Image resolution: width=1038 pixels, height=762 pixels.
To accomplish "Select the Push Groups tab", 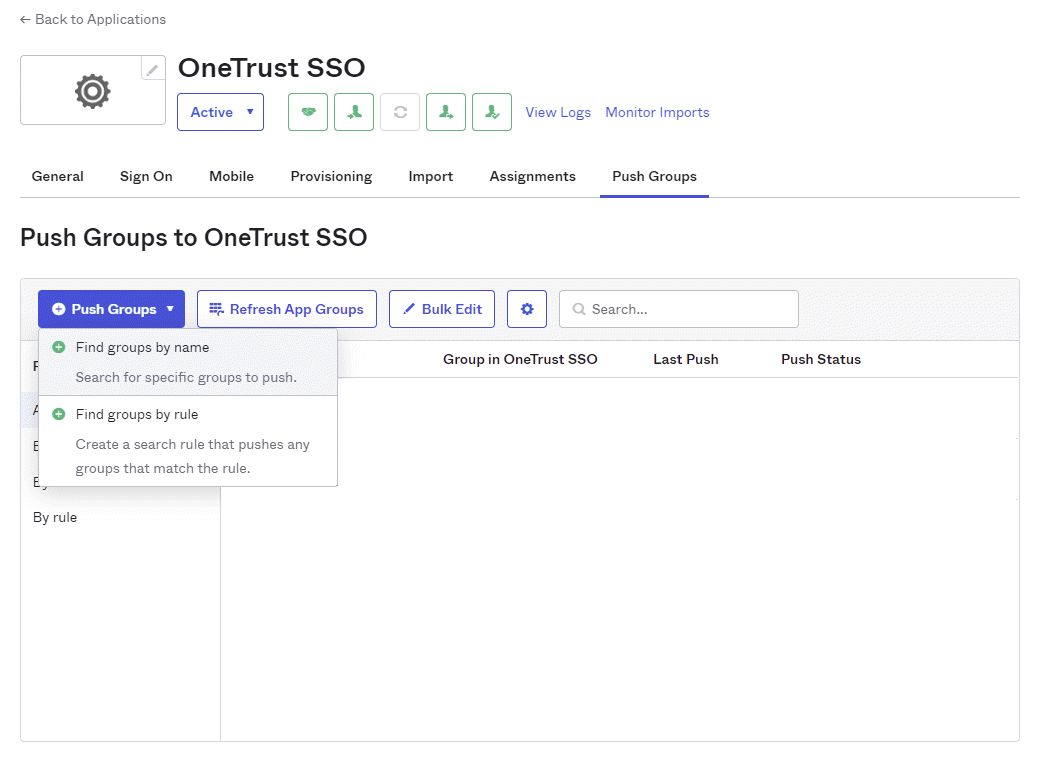I will pos(655,176).
